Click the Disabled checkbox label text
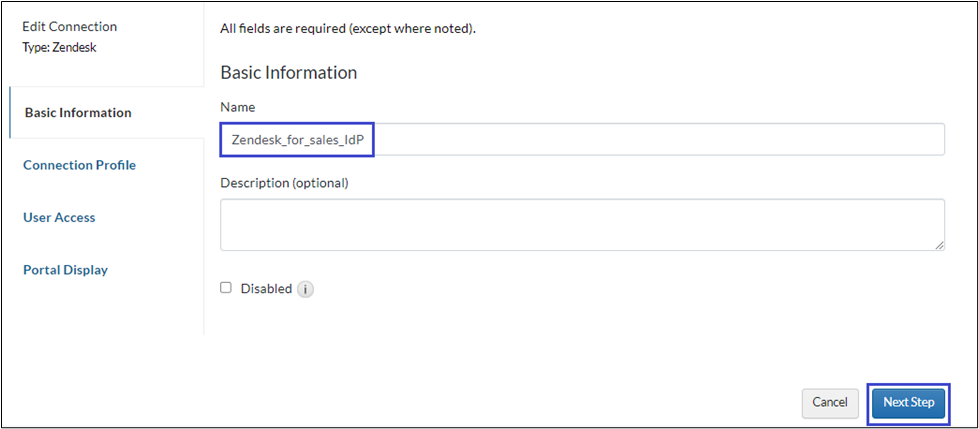This screenshot has width=979, height=429. click(266, 289)
